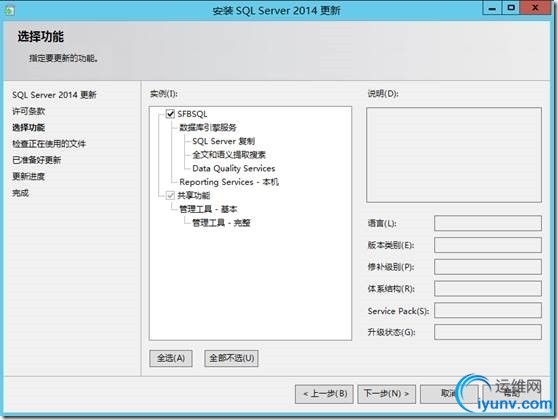Click the 选择功能 step in sidebar
Screen dimensions: 558x420
click(x=28, y=127)
